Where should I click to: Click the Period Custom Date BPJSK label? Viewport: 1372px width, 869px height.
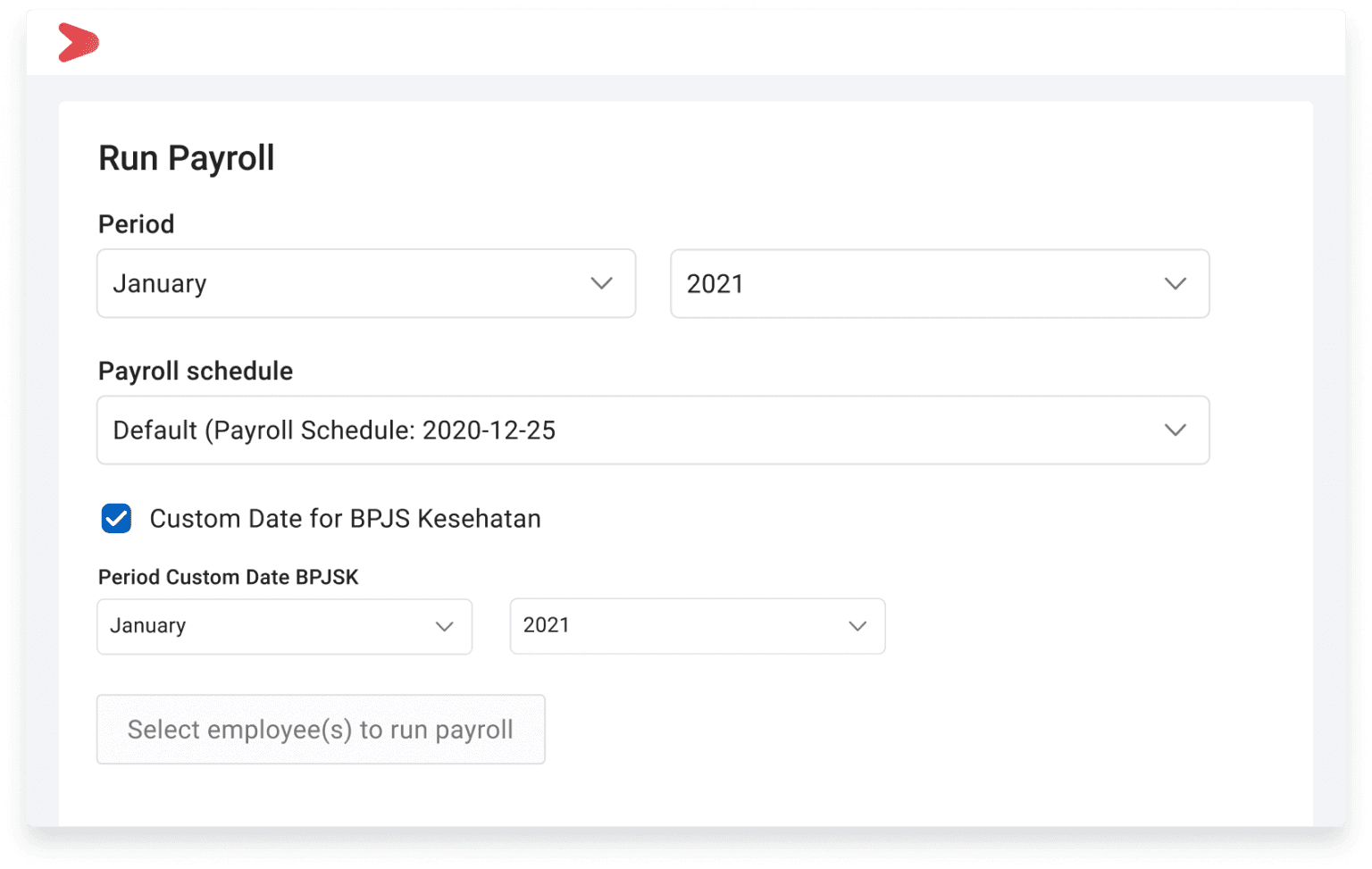tap(228, 577)
